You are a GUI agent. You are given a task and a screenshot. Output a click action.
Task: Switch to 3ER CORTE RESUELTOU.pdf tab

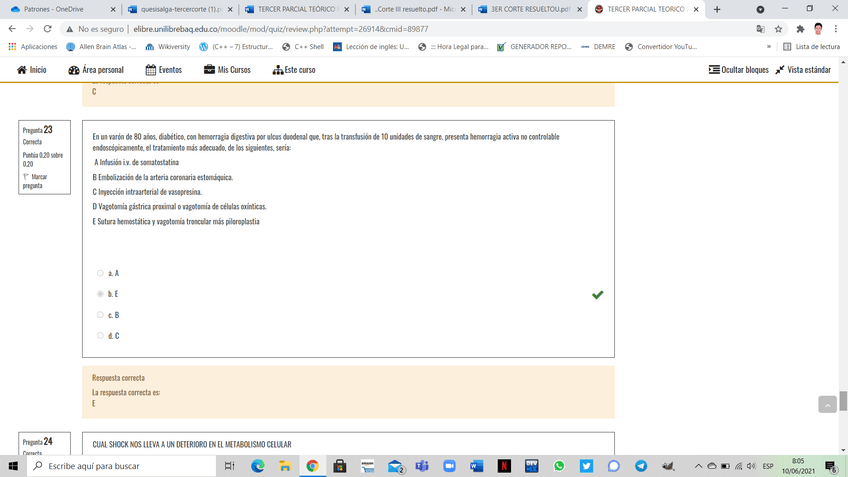point(530,9)
